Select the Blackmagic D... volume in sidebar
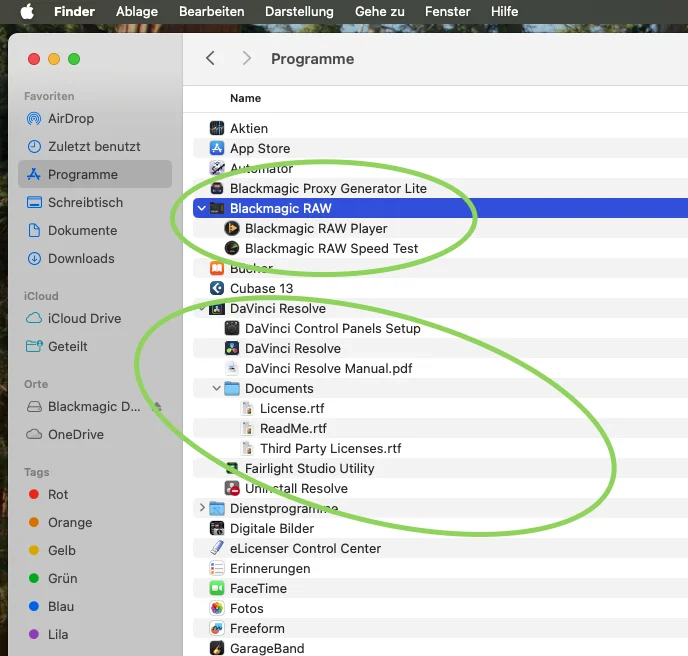The image size is (688, 656). pos(94,407)
